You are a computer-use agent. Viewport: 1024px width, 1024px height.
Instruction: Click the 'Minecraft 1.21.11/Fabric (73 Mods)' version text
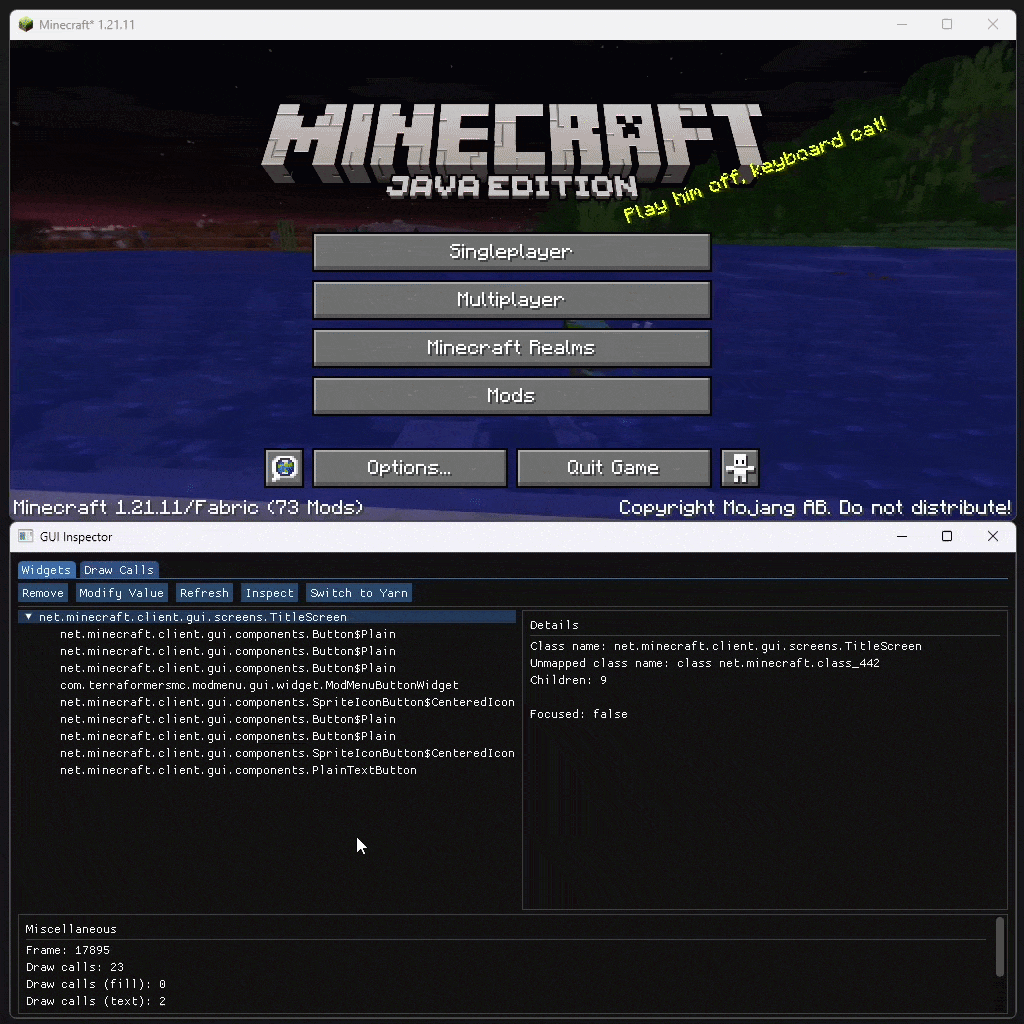point(188,508)
